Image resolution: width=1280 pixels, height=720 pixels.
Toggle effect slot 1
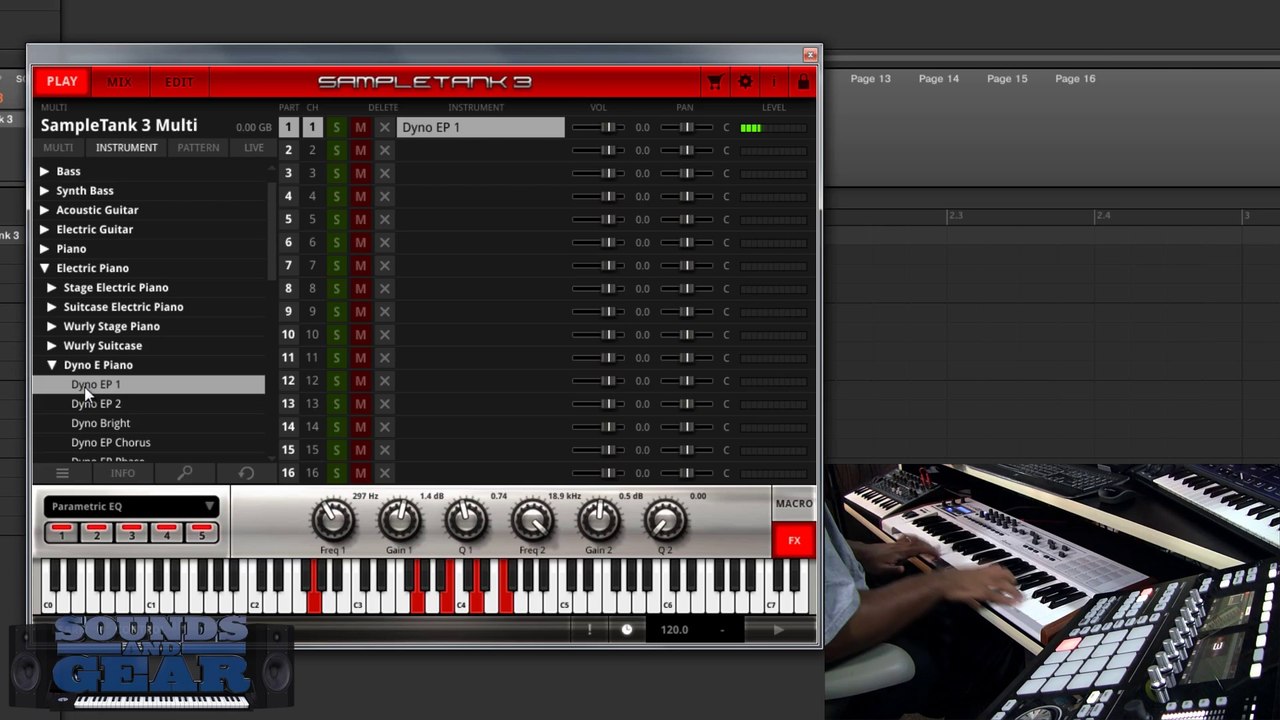click(x=61, y=531)
